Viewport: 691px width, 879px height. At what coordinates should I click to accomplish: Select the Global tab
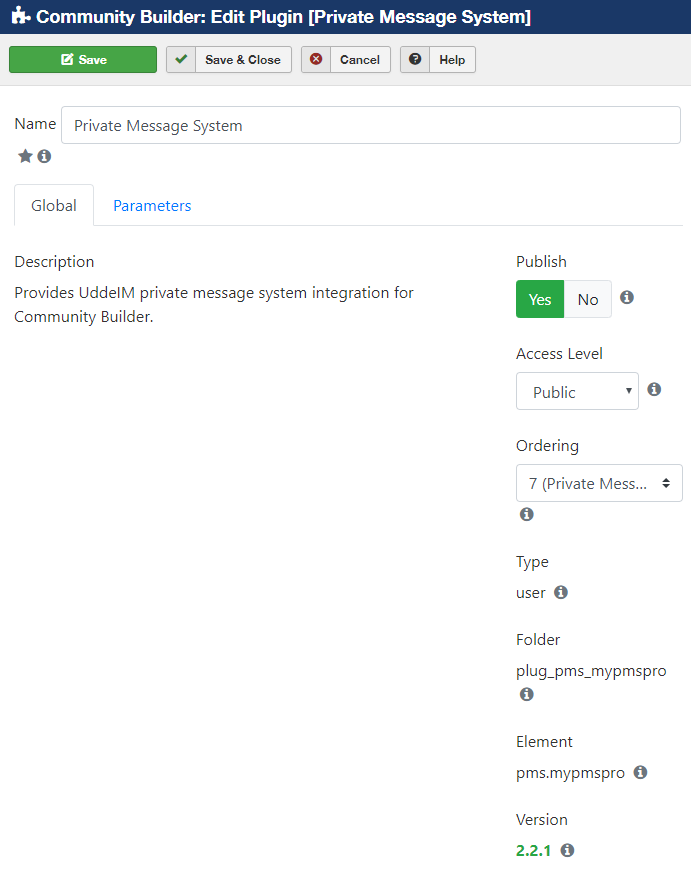point(54,206)
